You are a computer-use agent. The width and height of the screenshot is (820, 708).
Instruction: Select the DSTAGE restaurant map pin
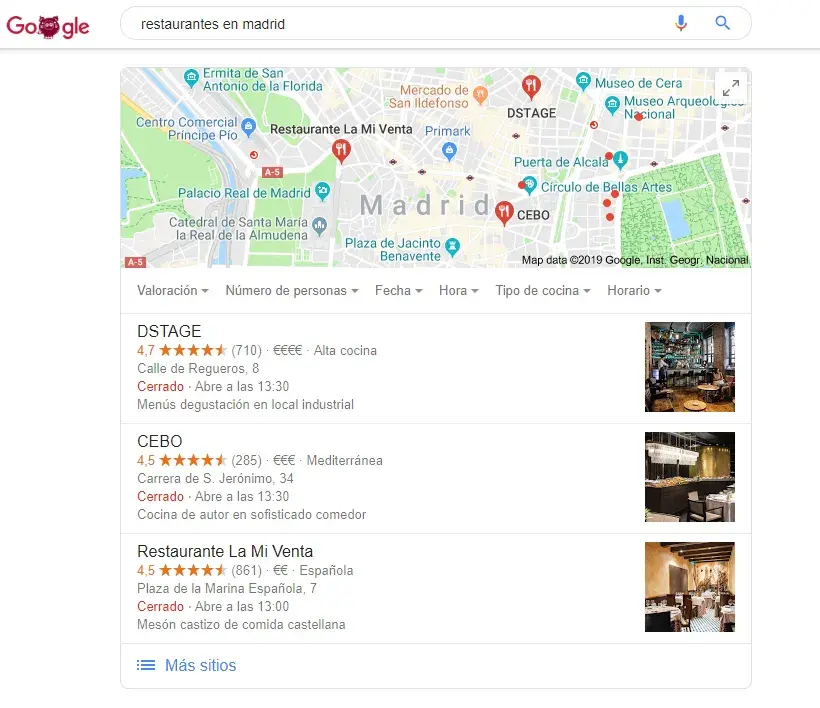(531, 87)
